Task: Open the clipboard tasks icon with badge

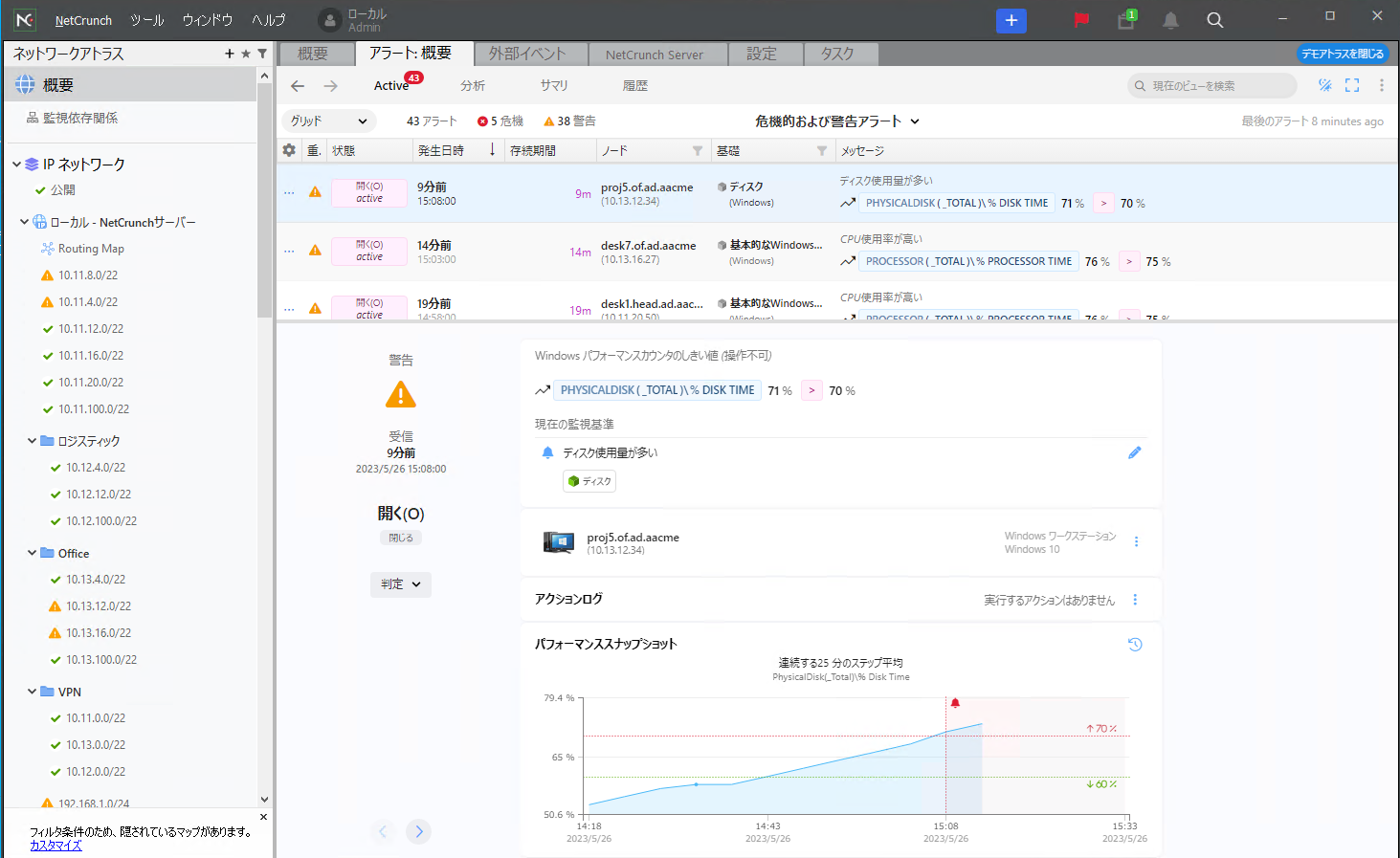Action: (1126, 20)
